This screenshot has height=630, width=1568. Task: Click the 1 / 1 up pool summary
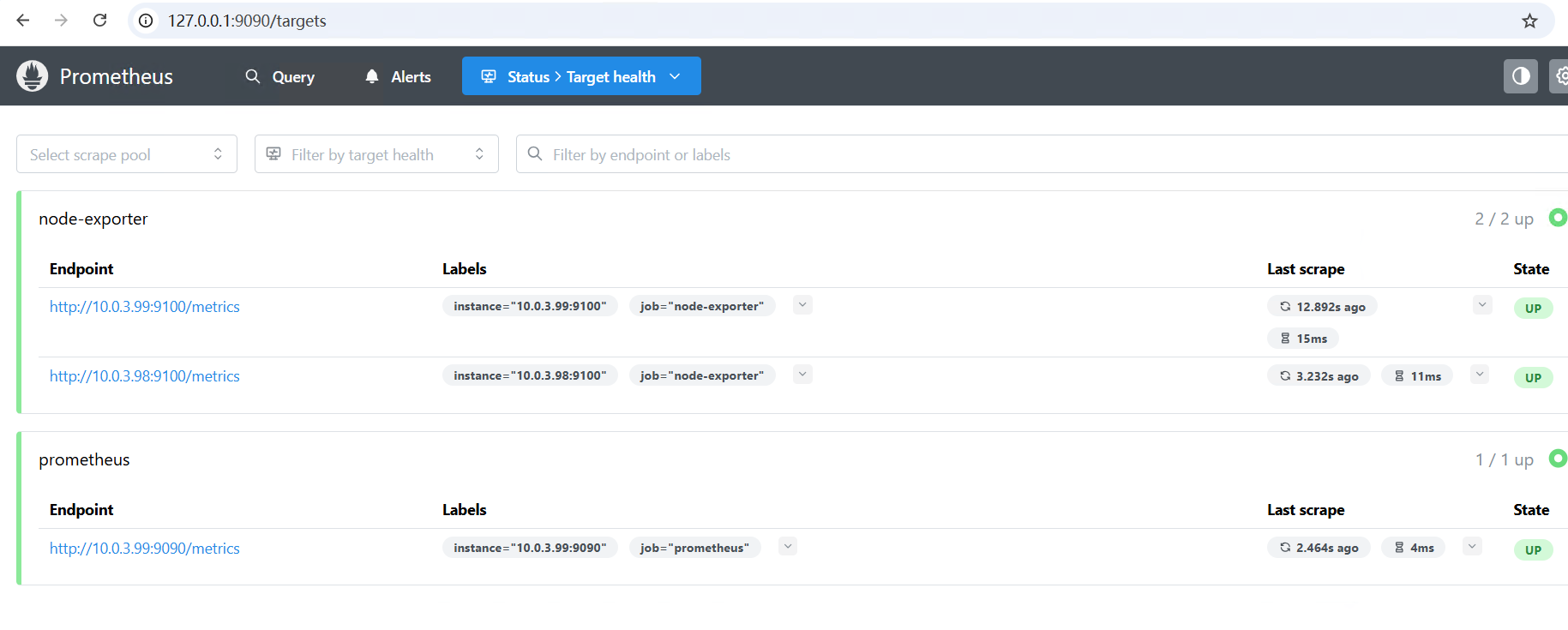click(x=1505, y=460)
